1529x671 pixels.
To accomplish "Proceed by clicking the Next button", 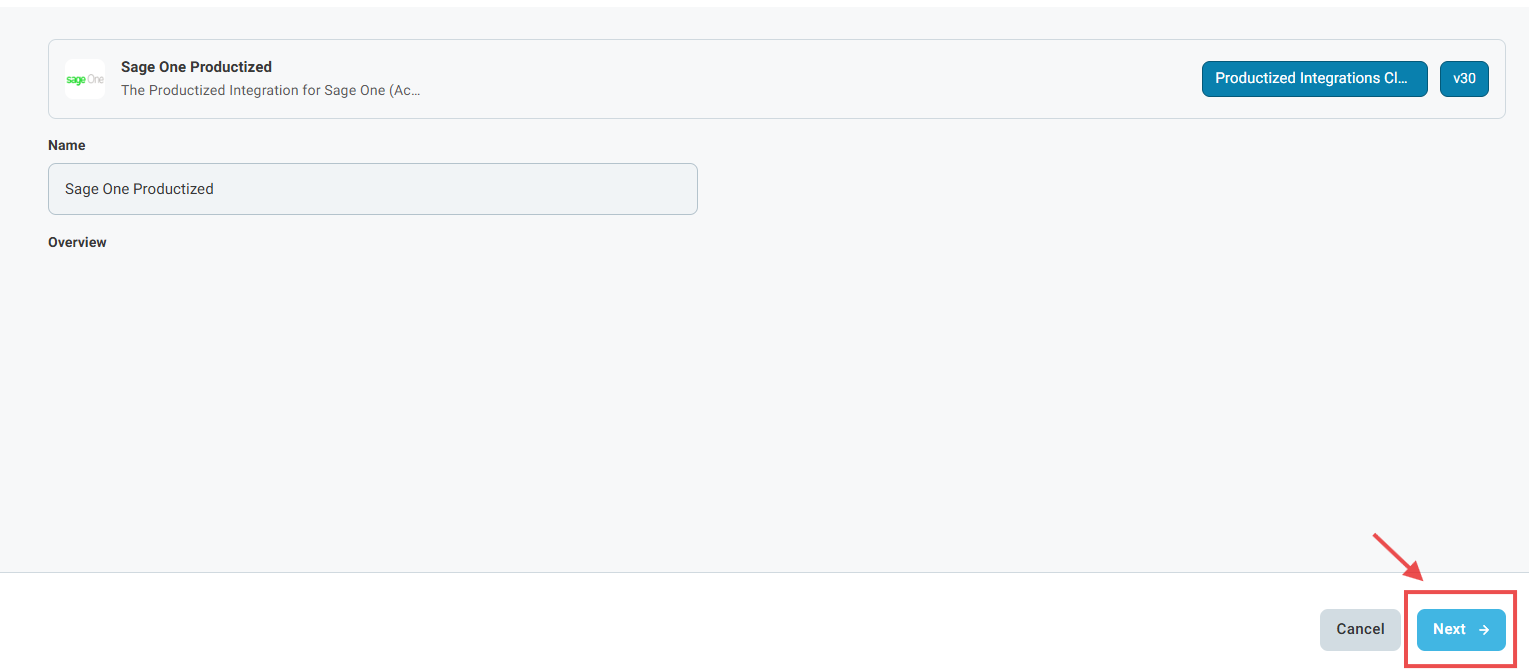I will click(x=1460, y=630).
